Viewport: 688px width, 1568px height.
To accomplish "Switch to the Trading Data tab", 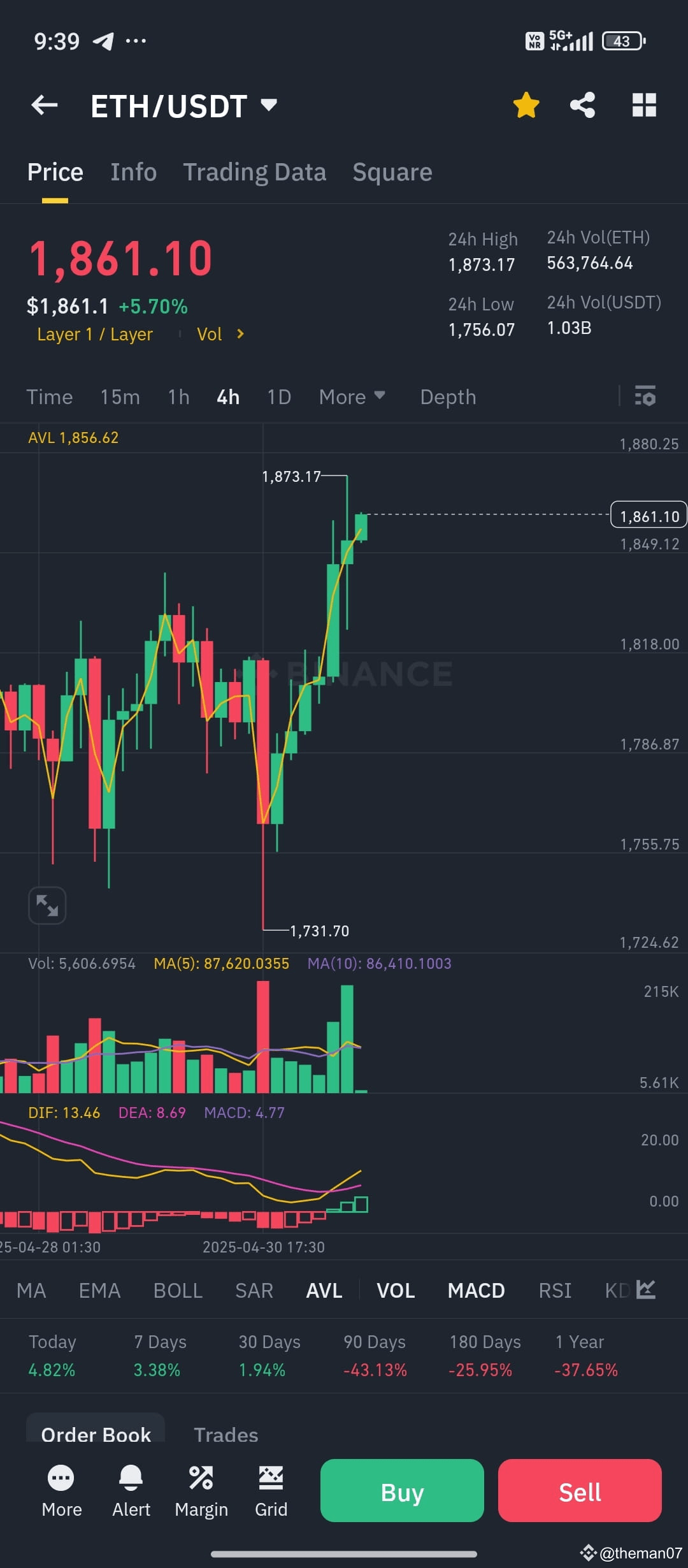I will [x=254, y=171].
